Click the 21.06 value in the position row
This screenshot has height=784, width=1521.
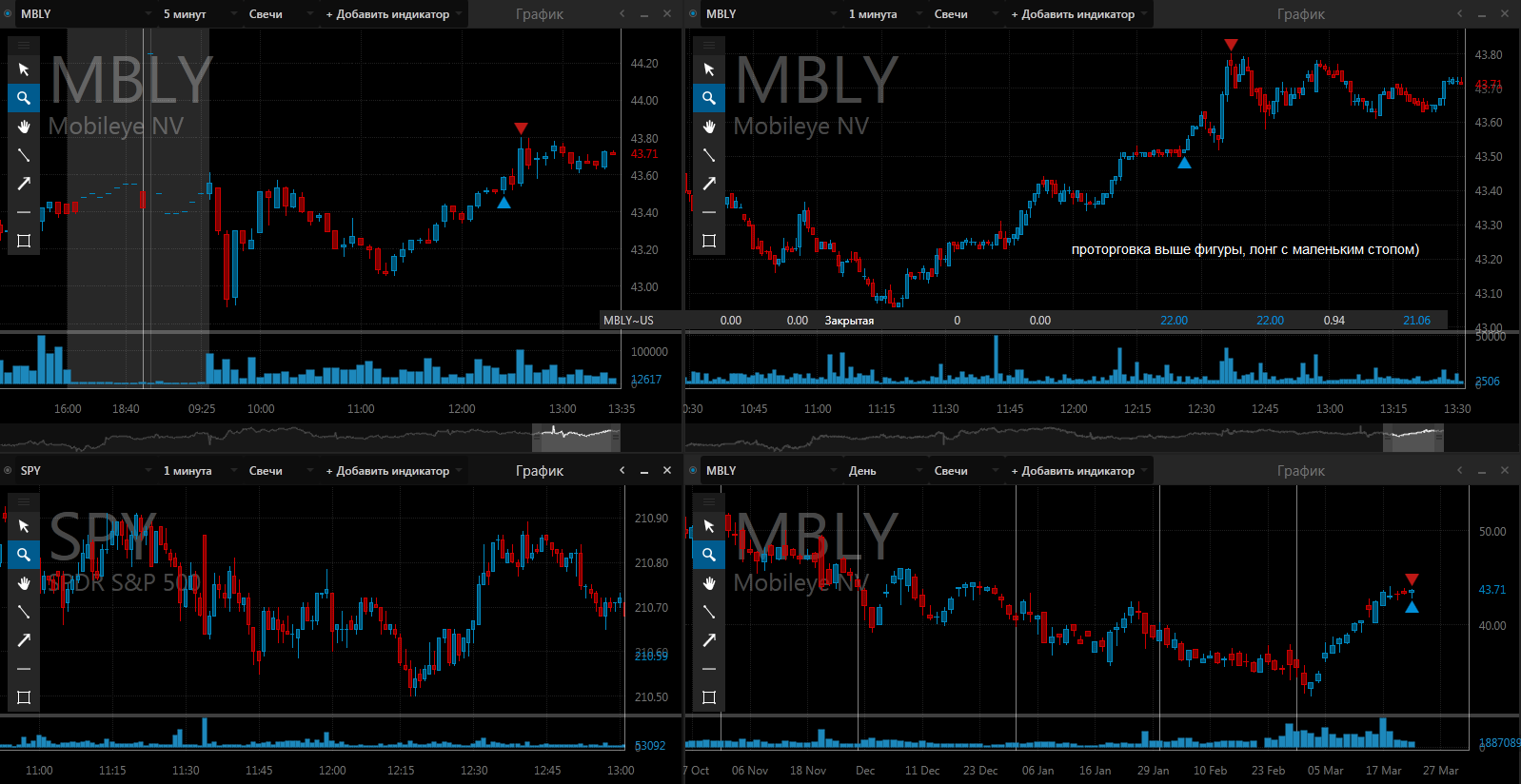click(x=1416, y=321)
